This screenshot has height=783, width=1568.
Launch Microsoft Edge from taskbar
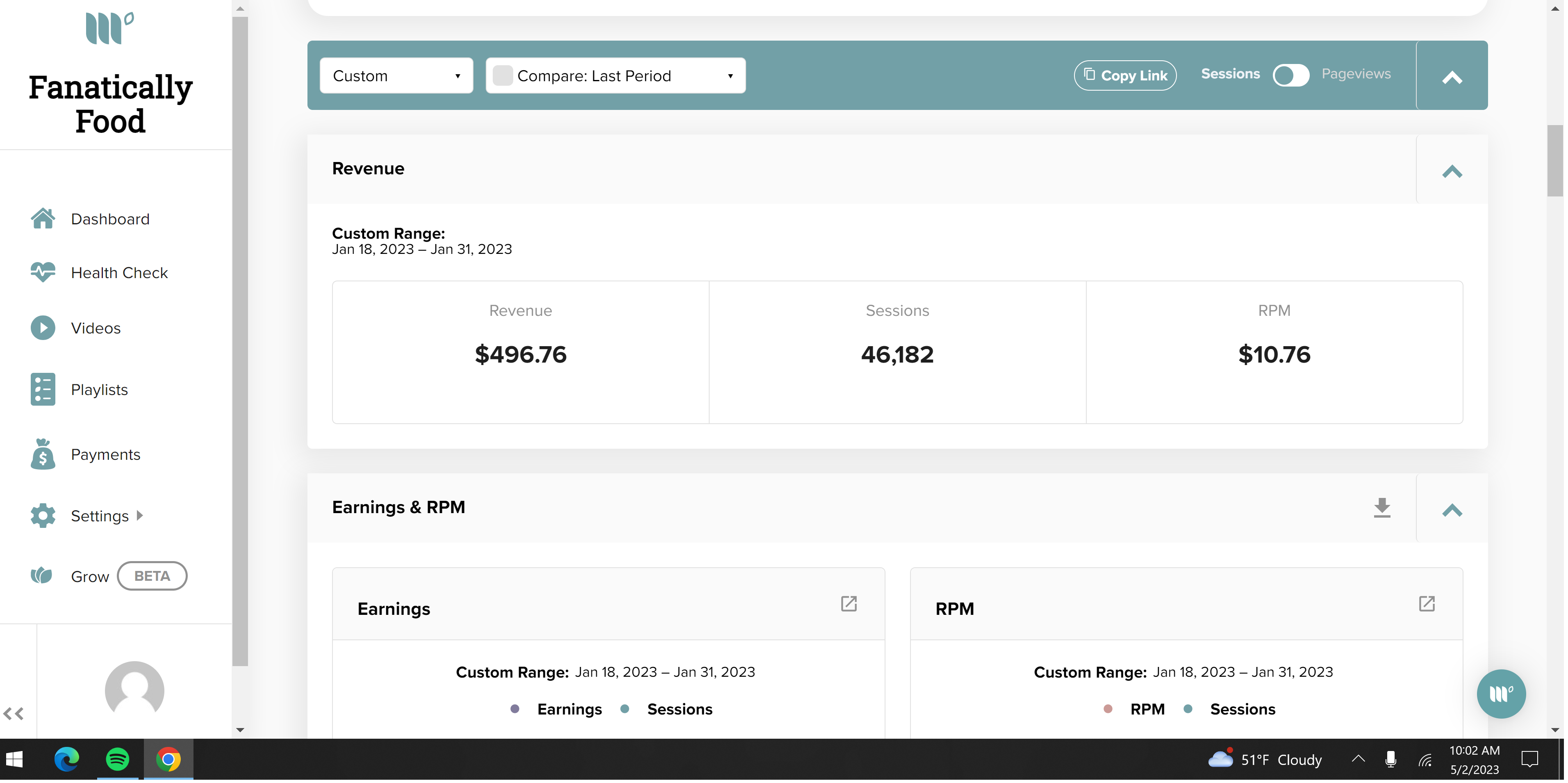coord(66,760)
